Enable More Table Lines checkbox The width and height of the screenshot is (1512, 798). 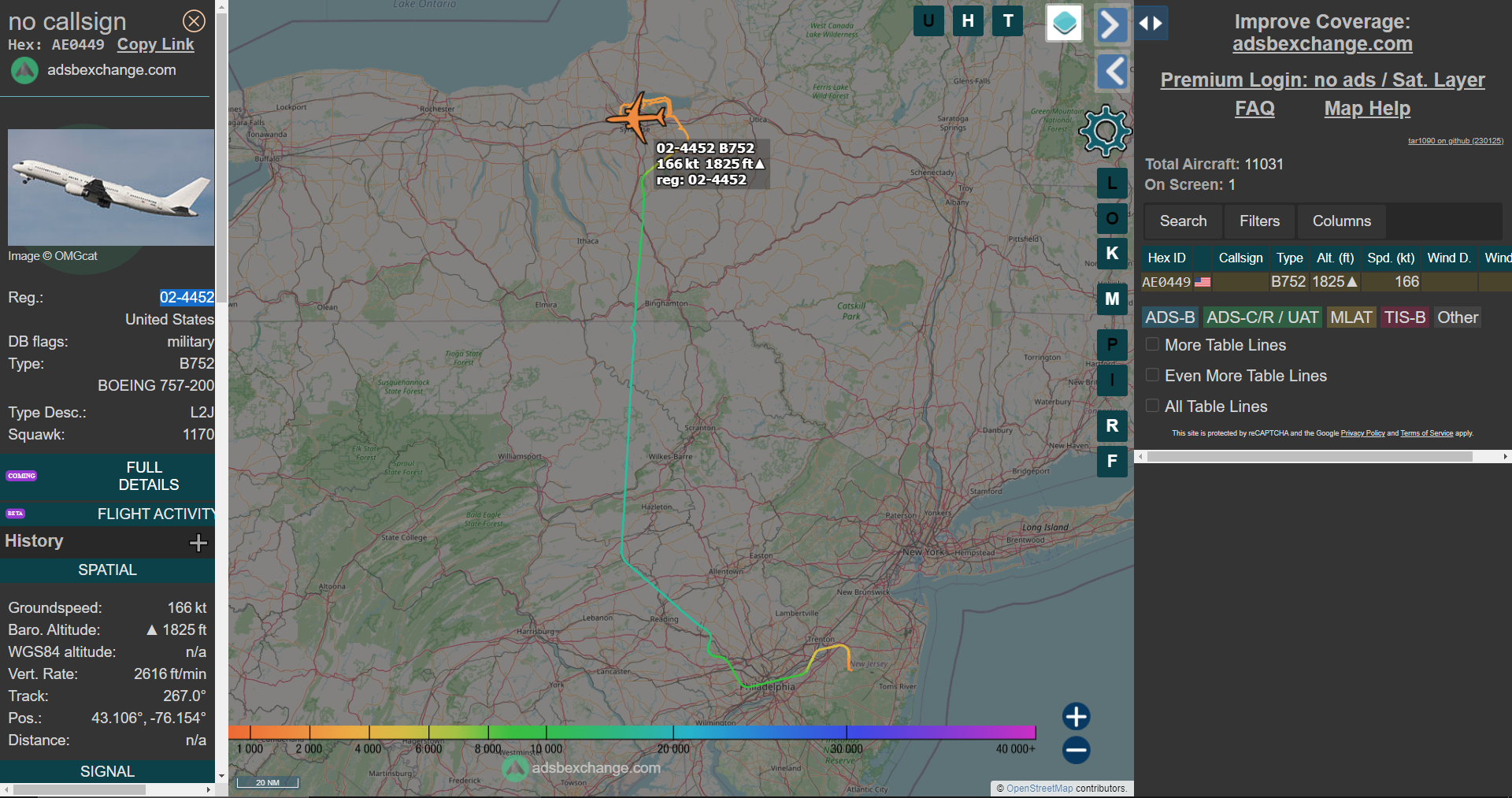(1152, 344)
